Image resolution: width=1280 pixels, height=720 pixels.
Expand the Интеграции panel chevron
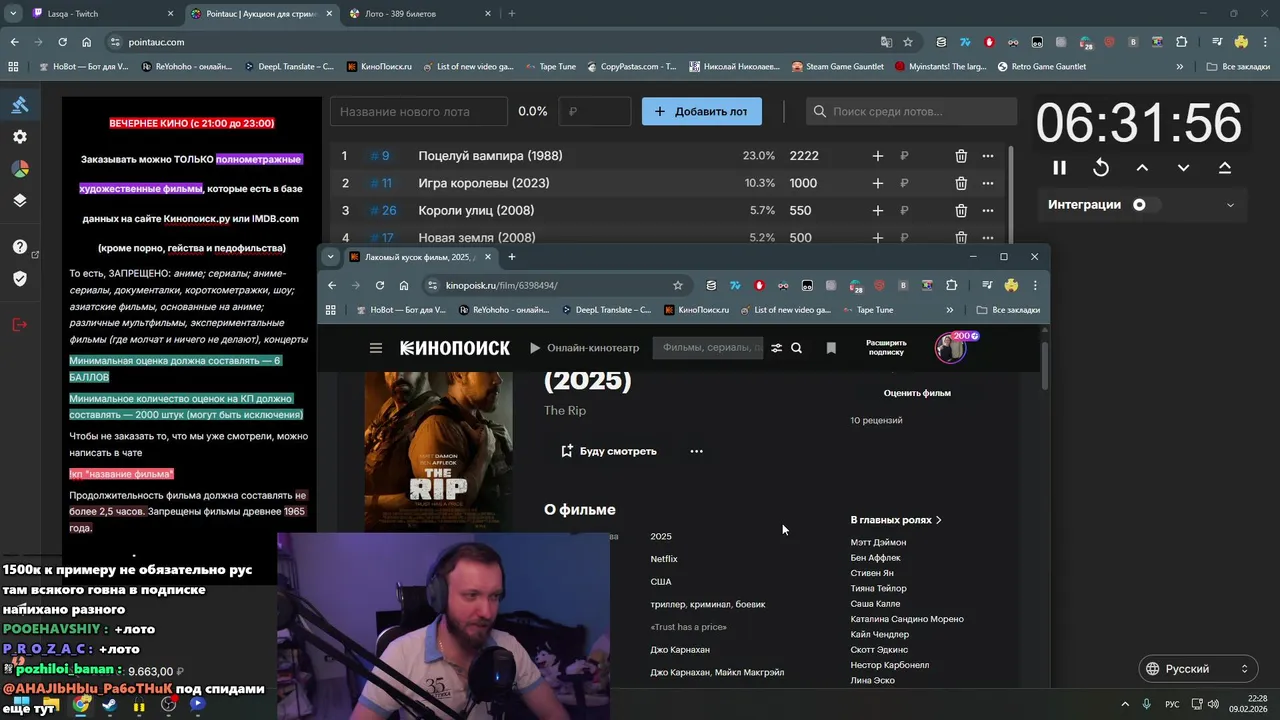coord(1230,205)
